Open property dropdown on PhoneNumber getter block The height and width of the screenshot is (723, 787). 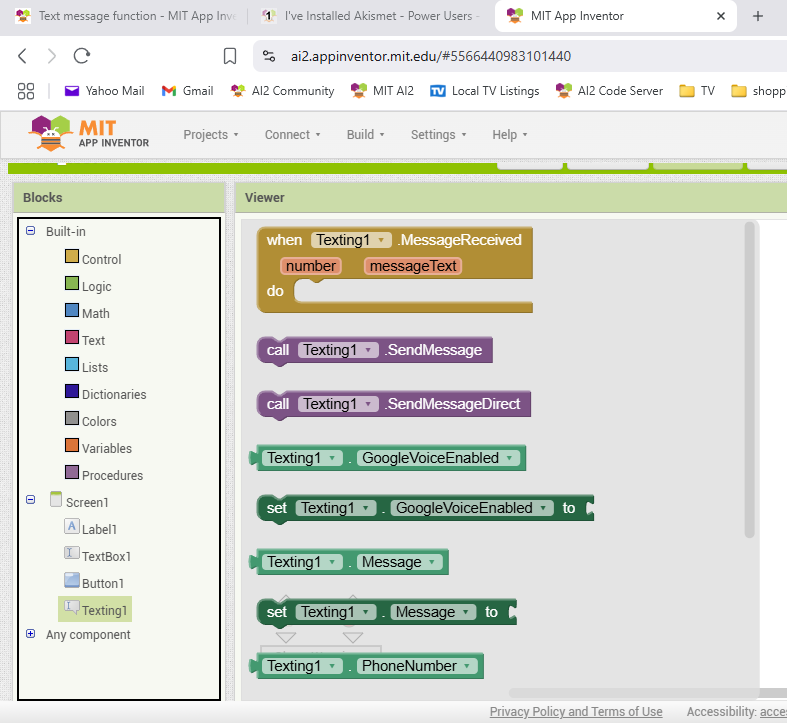(x=417, y=666)
